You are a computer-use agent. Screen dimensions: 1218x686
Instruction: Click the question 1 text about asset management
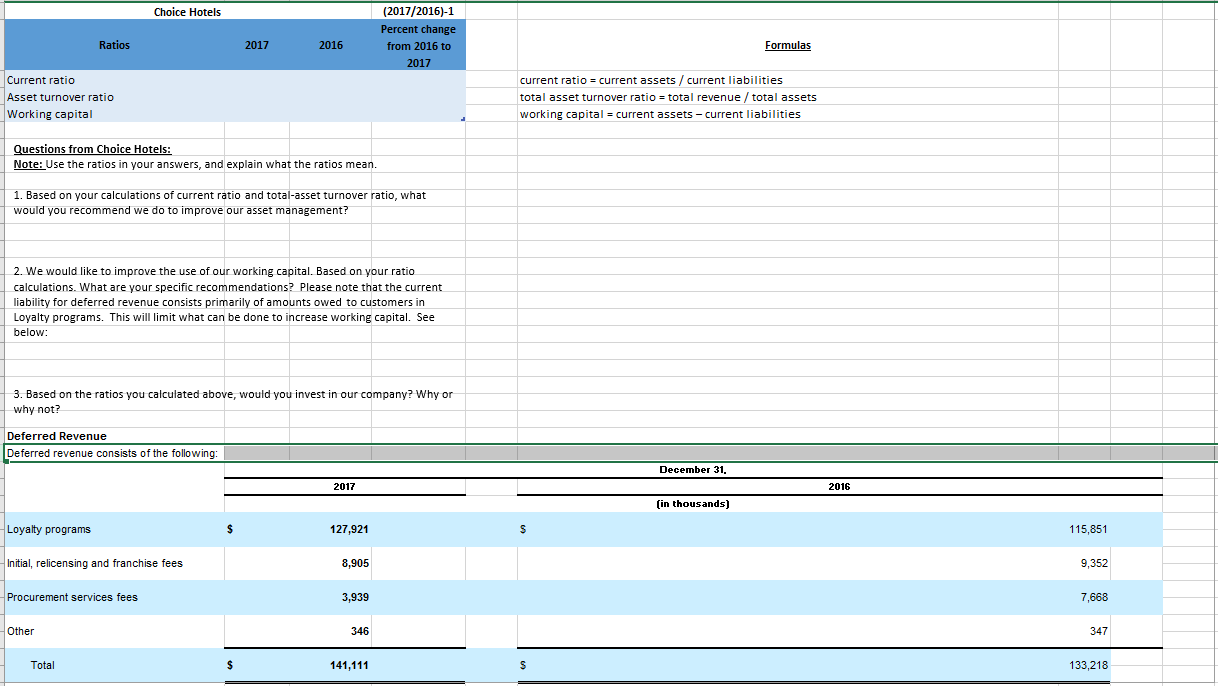(230, 203)
